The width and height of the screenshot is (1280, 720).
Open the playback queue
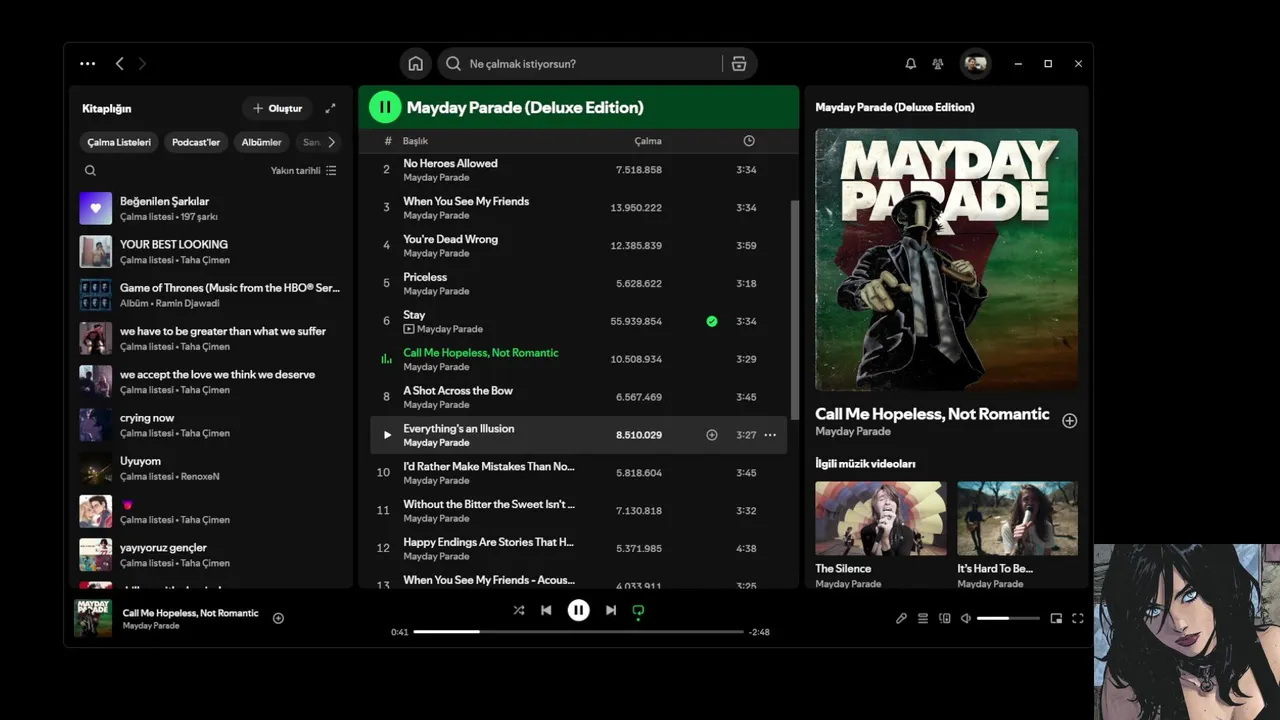[x=923, y=618]
